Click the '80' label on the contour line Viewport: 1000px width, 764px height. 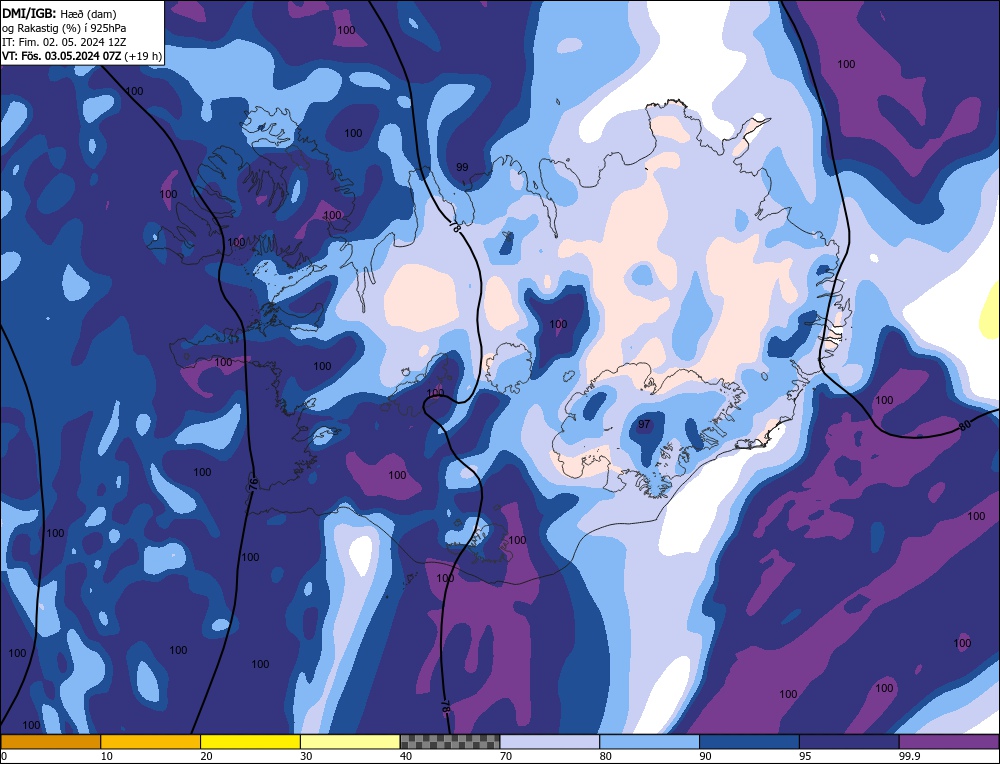965,425
